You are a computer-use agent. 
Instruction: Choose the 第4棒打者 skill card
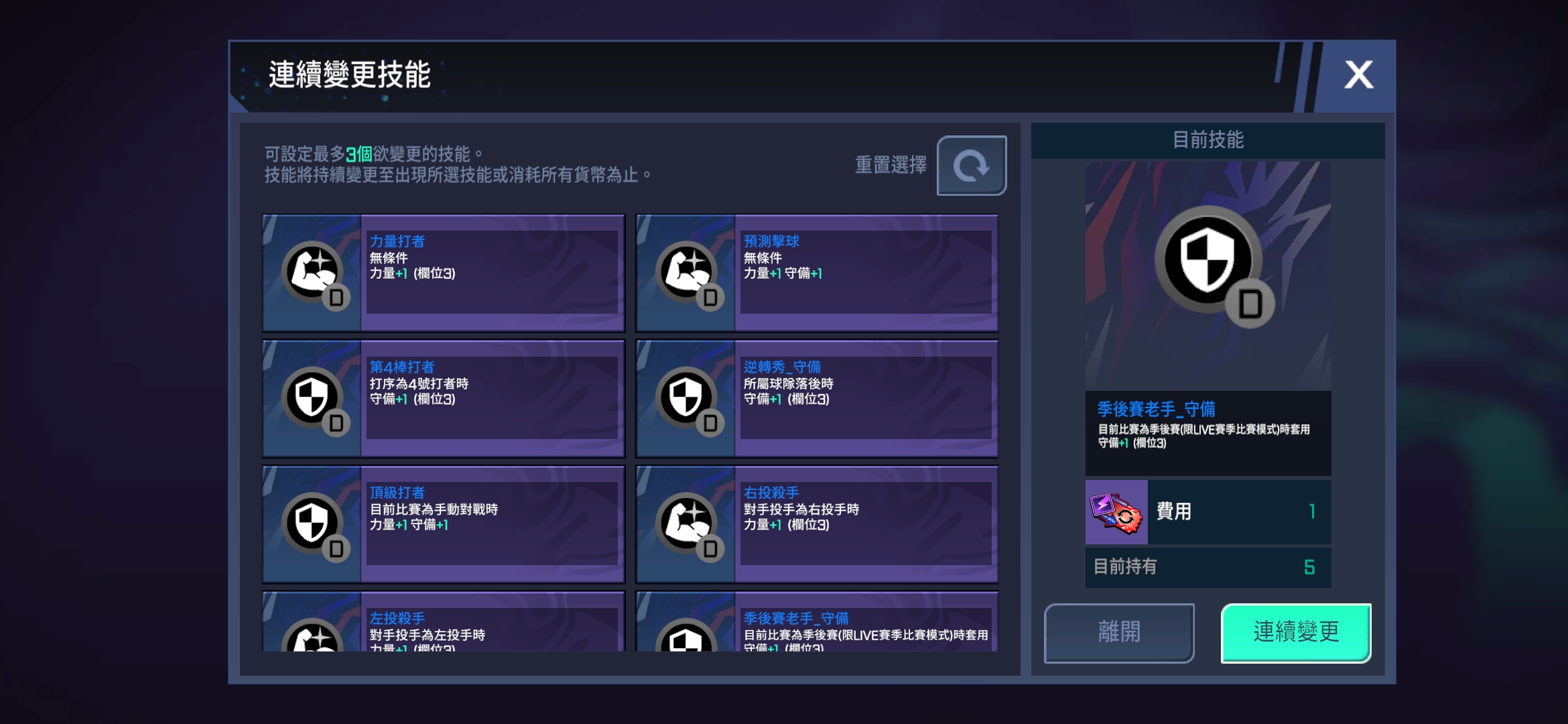coord(443,398)
